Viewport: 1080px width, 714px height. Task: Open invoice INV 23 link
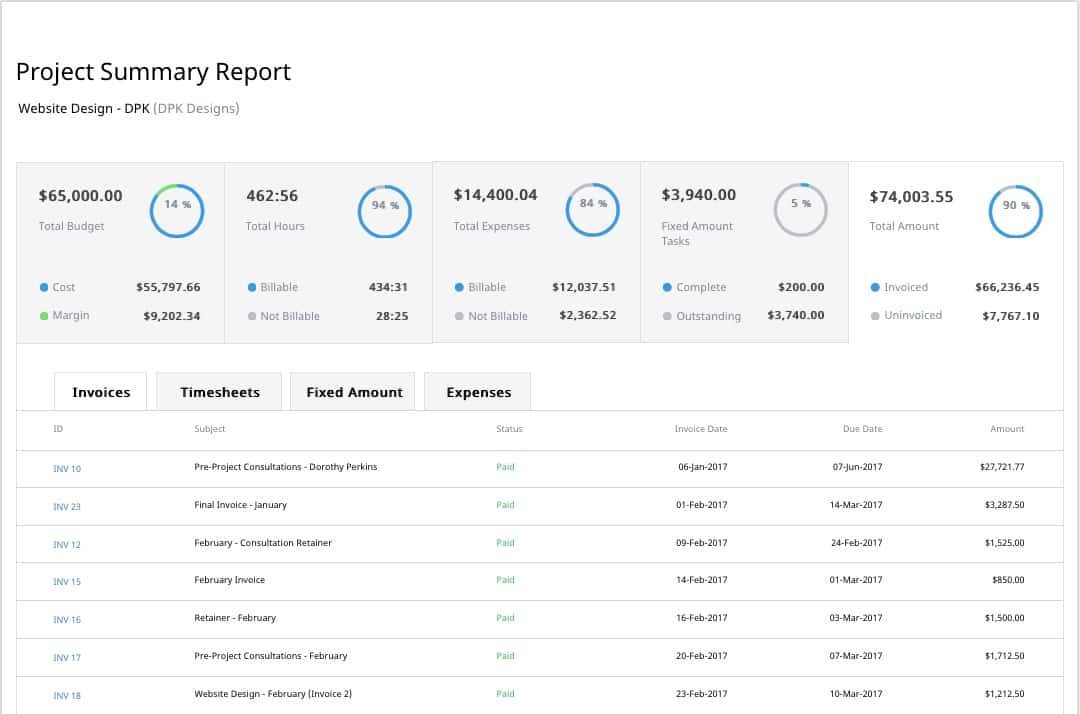67,507
